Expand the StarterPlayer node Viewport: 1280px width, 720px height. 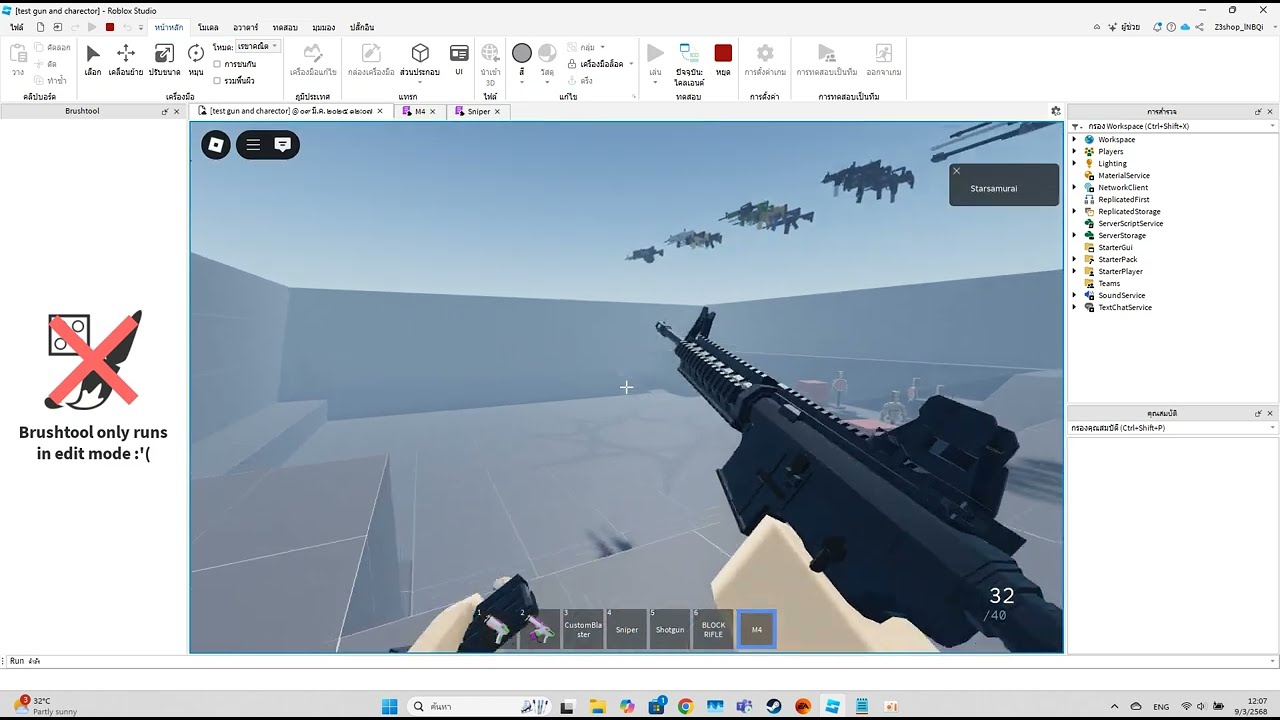(1075, 272)
